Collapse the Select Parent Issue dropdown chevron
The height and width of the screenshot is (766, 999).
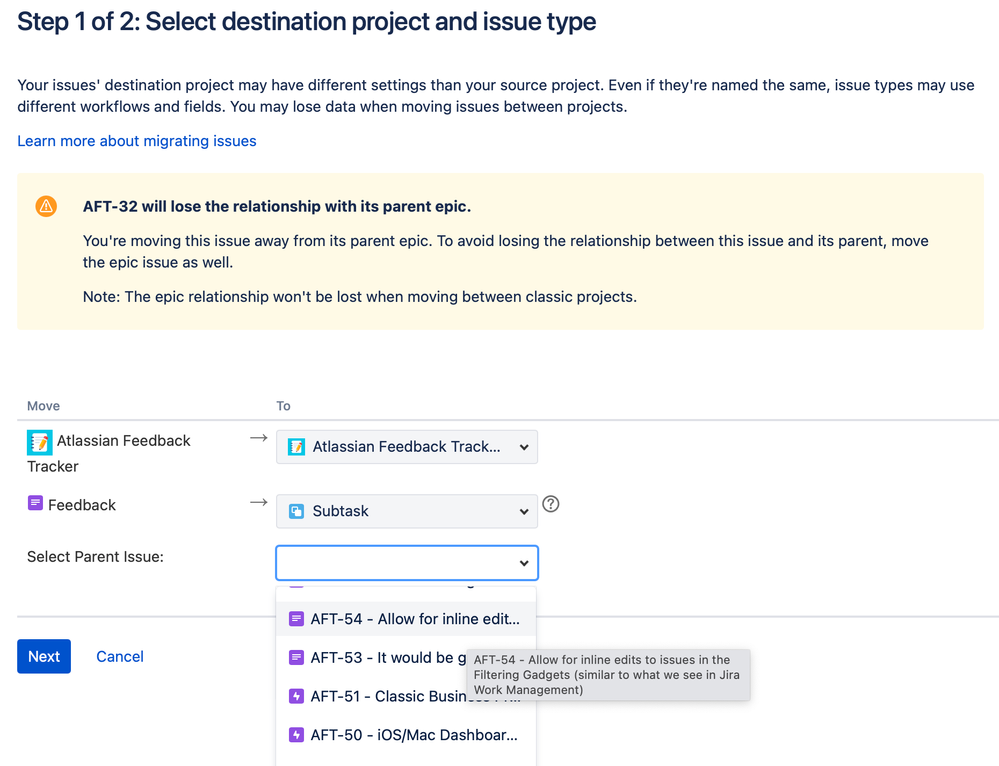coord(524,563)
